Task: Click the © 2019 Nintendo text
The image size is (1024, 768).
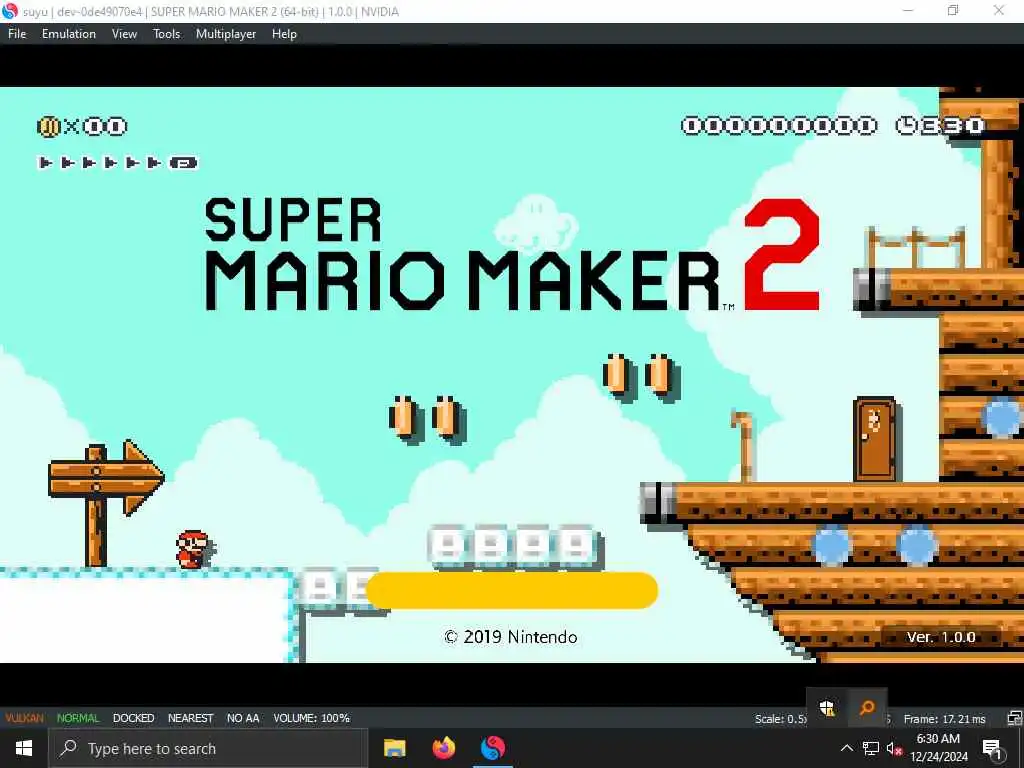Action: coord(510,637)
